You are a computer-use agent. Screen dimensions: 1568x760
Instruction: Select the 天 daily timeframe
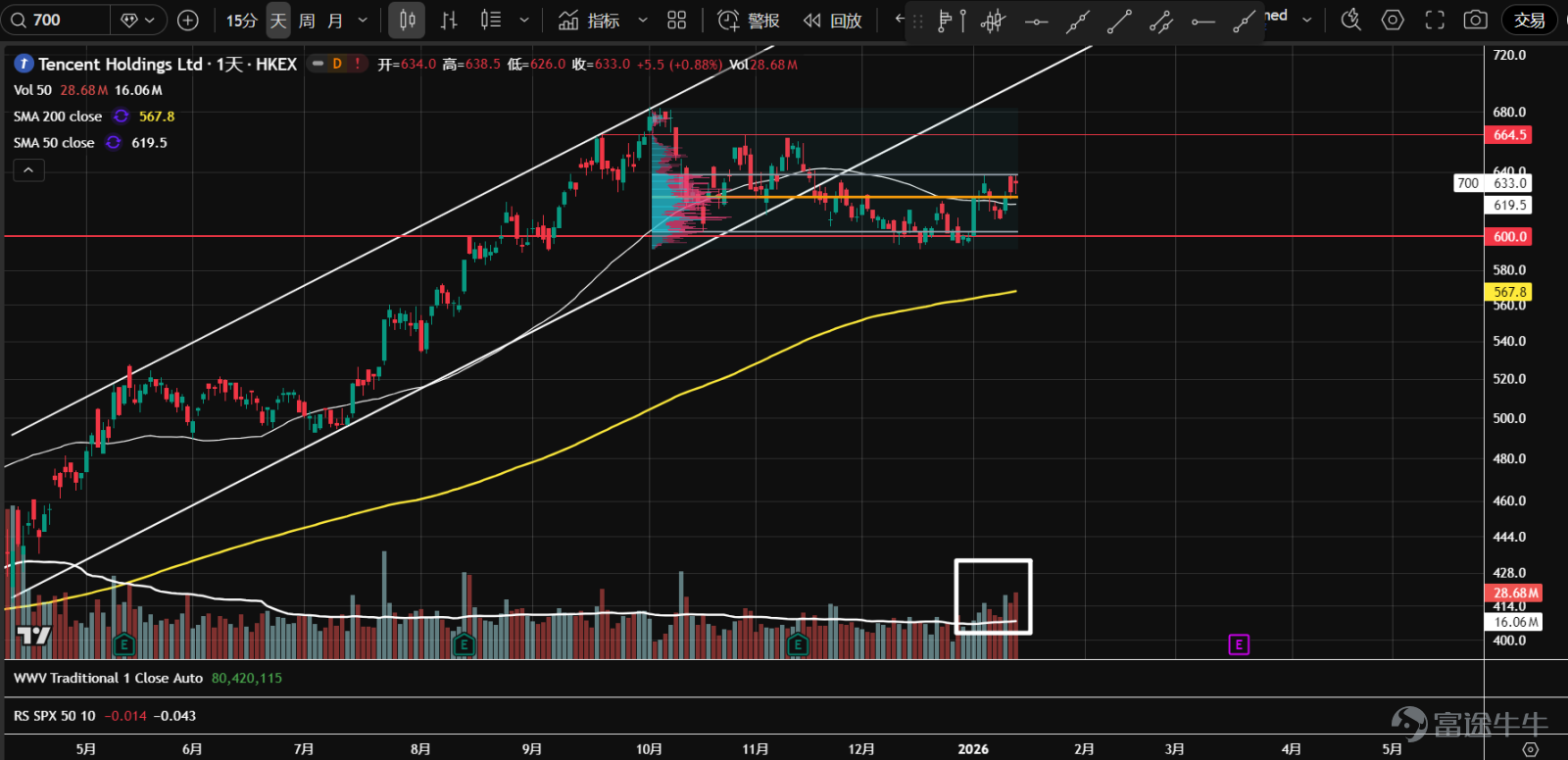tap(278, 20)
